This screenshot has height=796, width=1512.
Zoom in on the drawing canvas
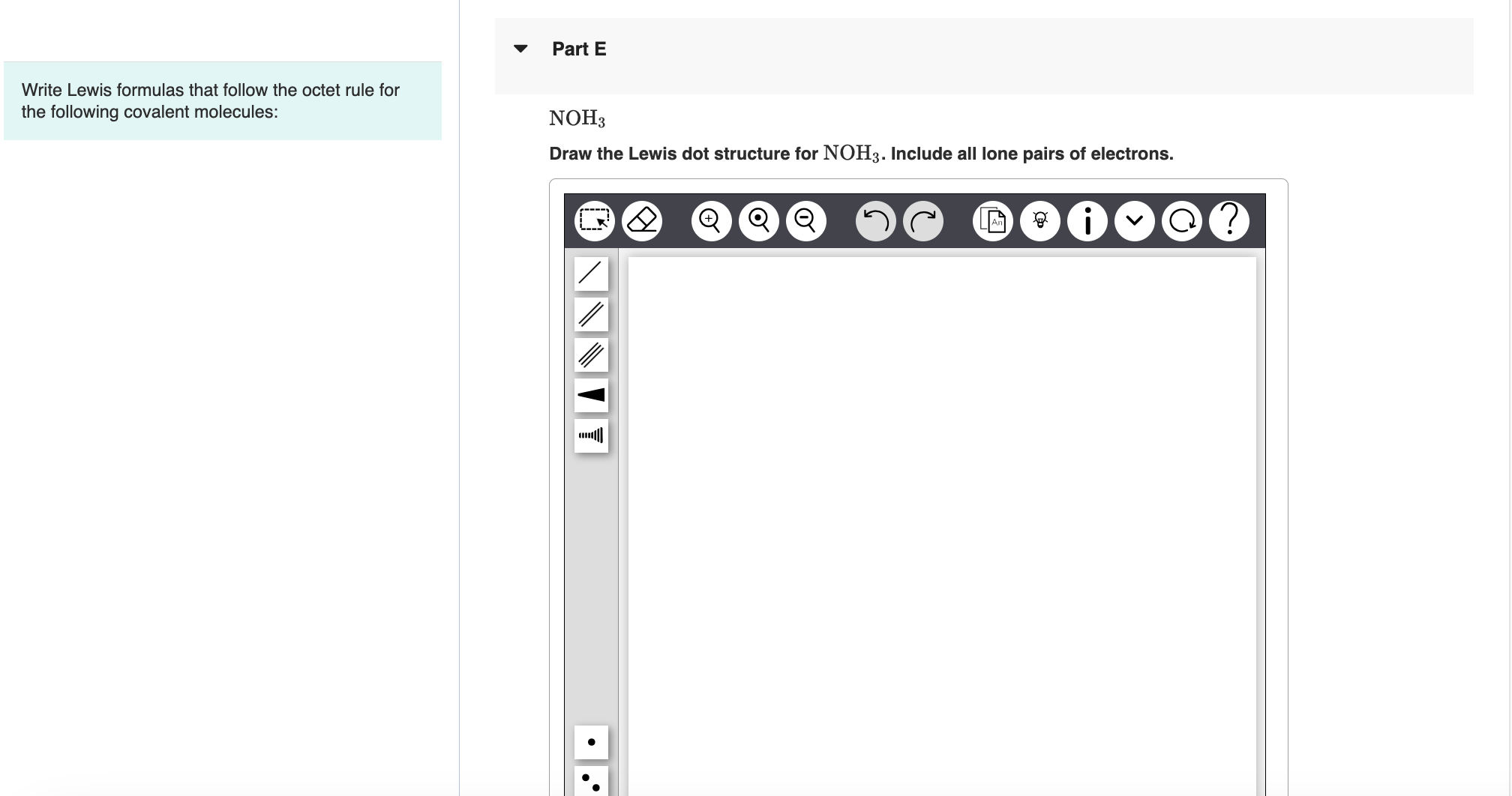tap(711, 220)
